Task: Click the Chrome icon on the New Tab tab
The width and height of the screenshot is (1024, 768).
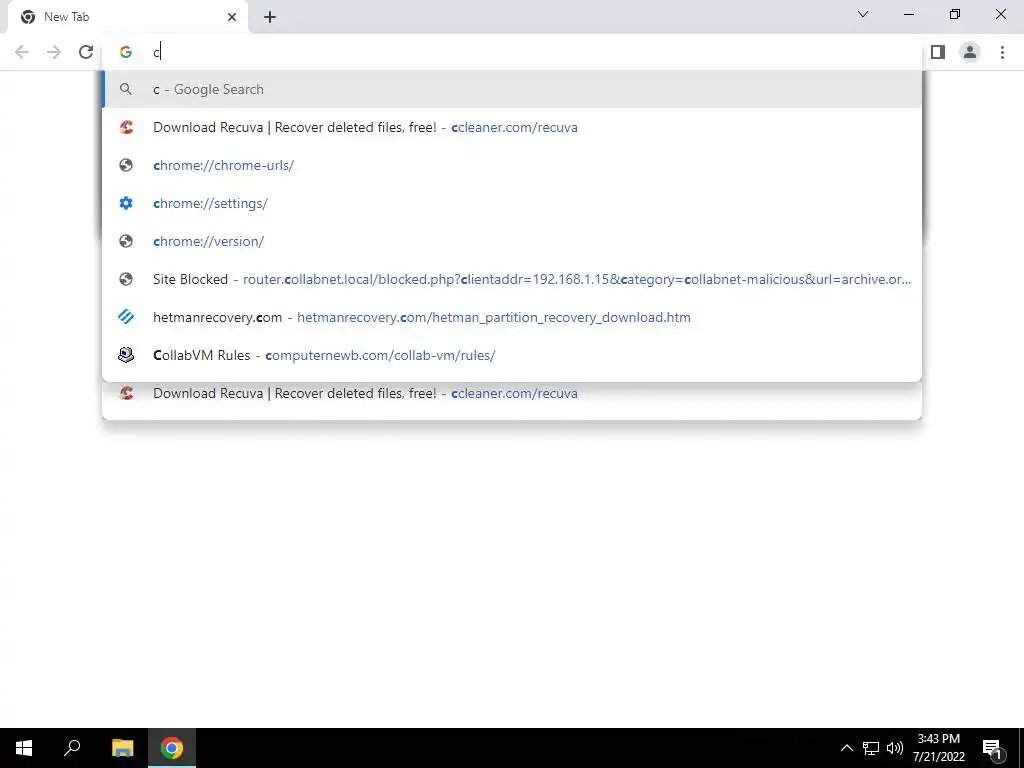Action: tap(28, 17)
